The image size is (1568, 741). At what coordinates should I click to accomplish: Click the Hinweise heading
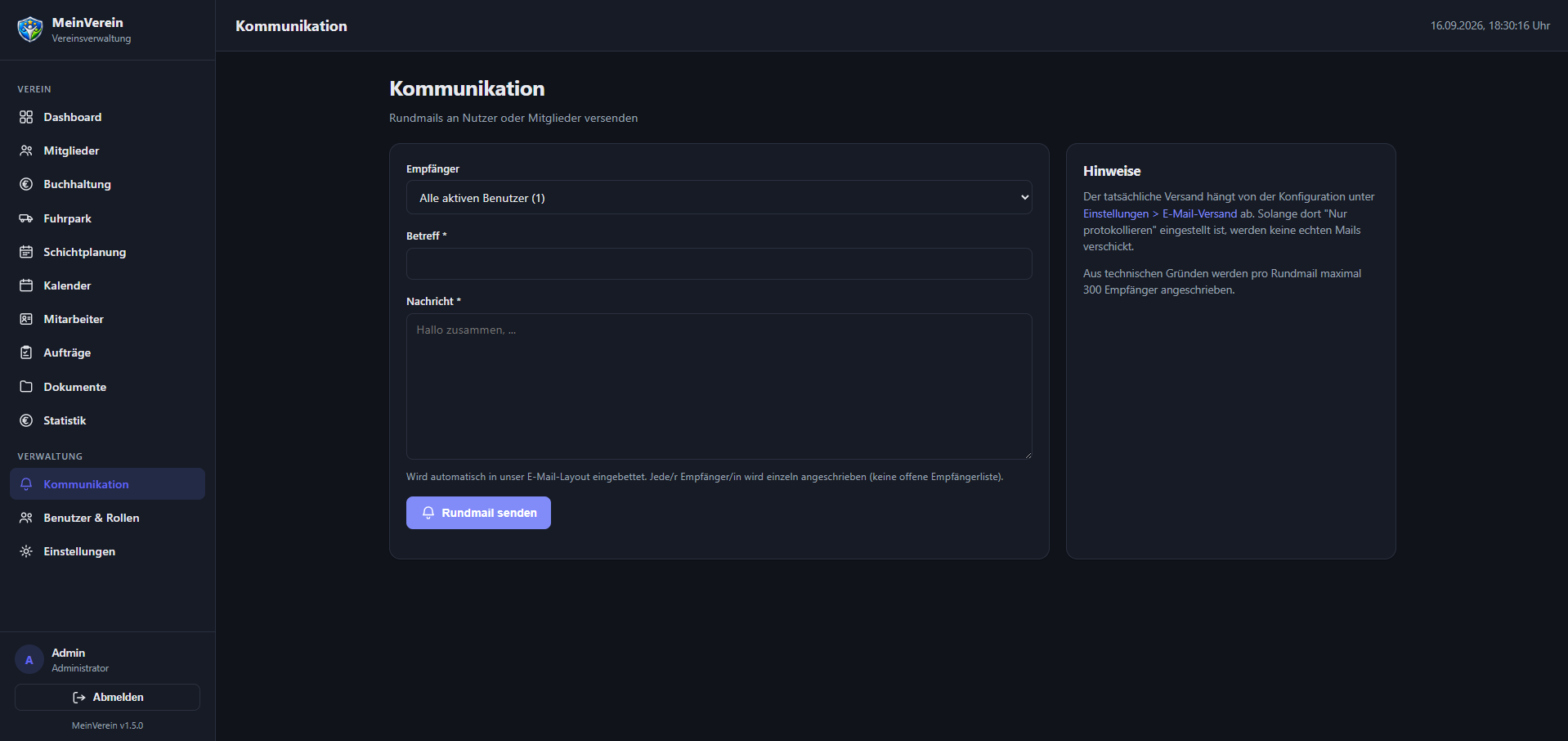click(x=1112, y=171)
